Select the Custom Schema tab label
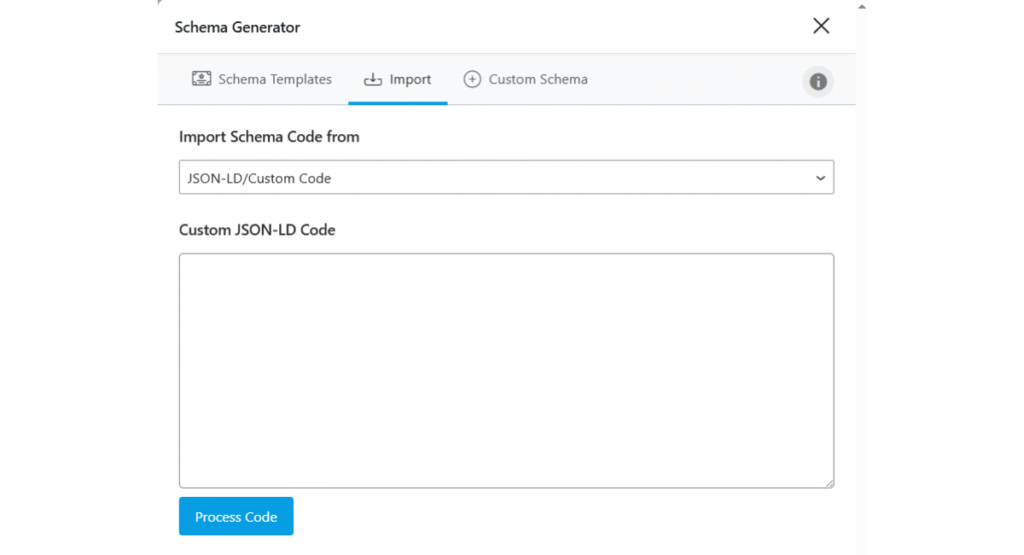This screenshot has height=555, width=1024. (538, 79)
